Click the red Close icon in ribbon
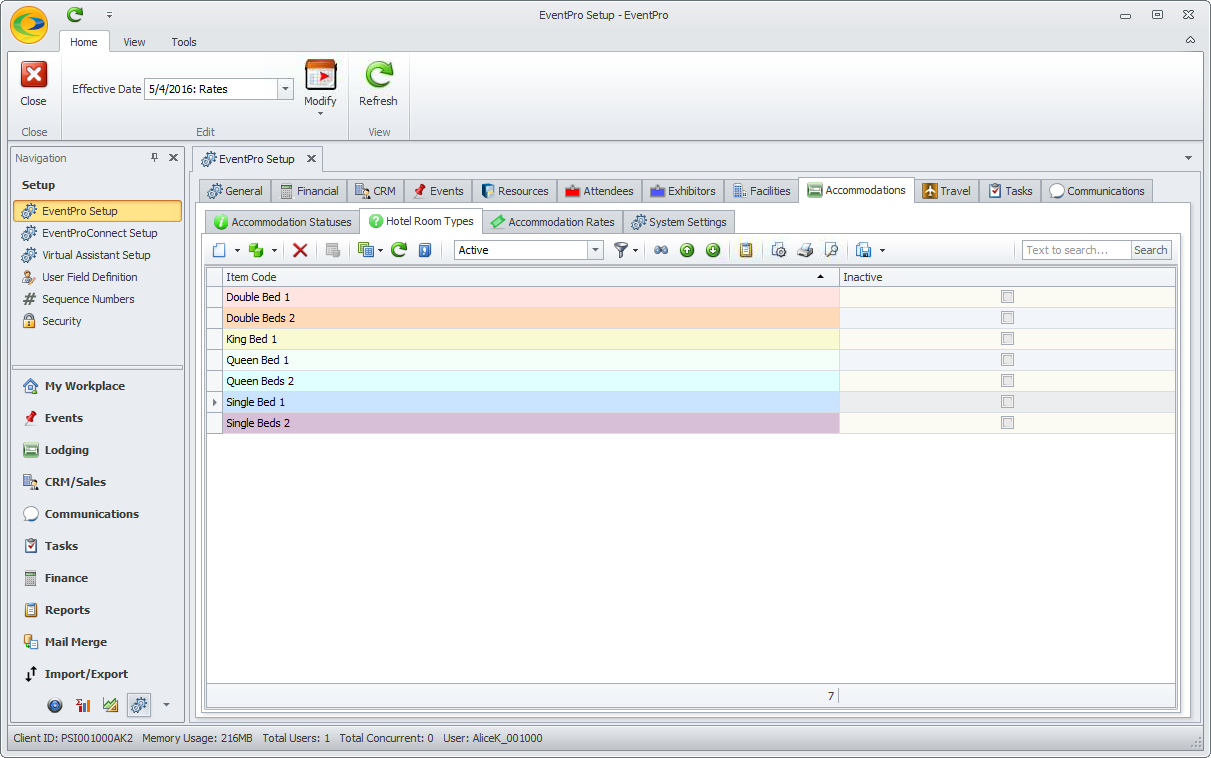 pos(33,75)
